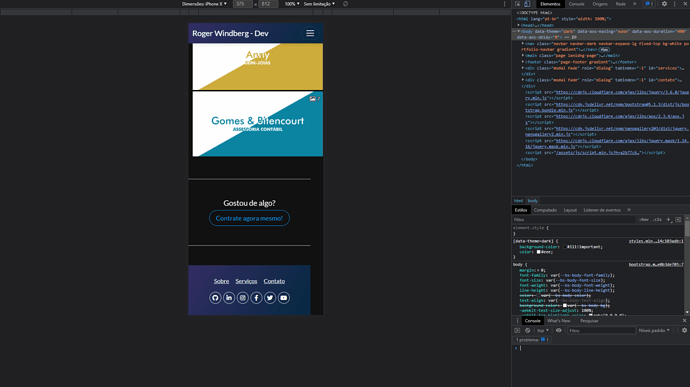Open the Dimensões: iPhone X dropdown

point(204,4)
